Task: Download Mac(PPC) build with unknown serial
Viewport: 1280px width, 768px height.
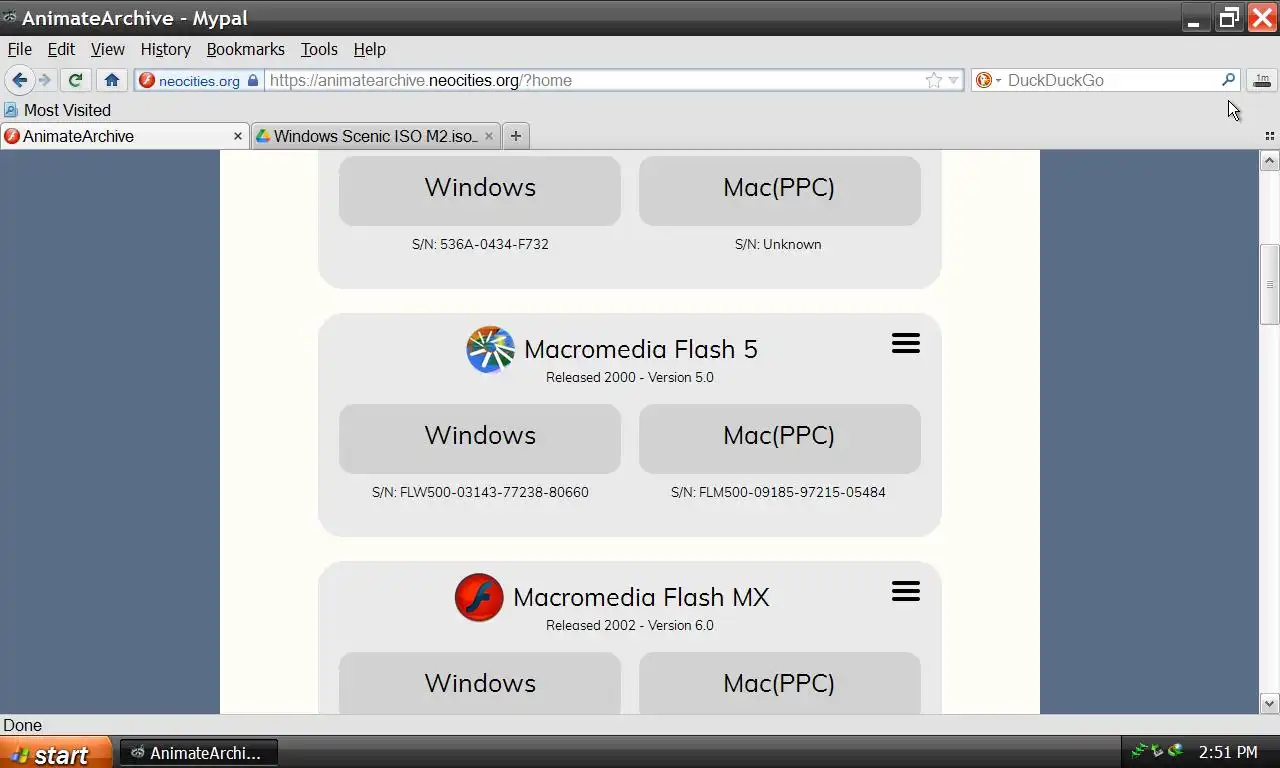Action: (x=780, y=189)
